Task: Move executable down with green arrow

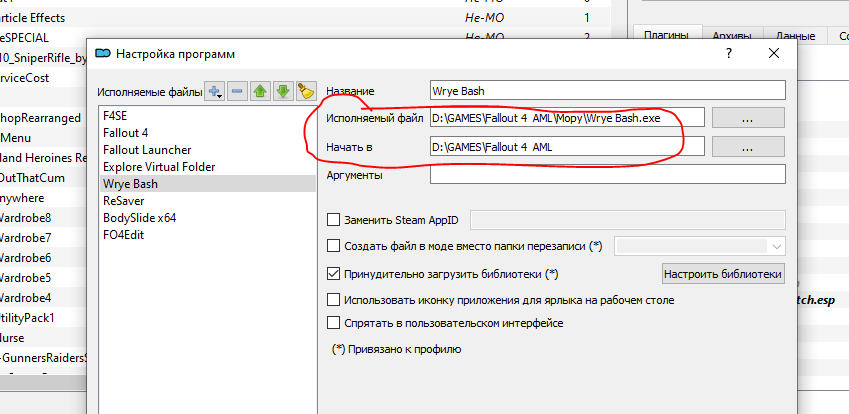Action: click(283, 92)
